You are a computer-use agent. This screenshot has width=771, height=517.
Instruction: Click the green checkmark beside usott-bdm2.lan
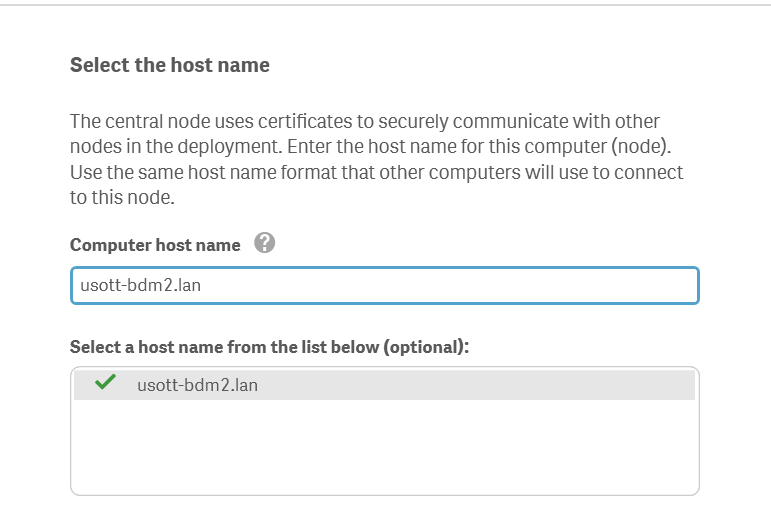point(104,383)
